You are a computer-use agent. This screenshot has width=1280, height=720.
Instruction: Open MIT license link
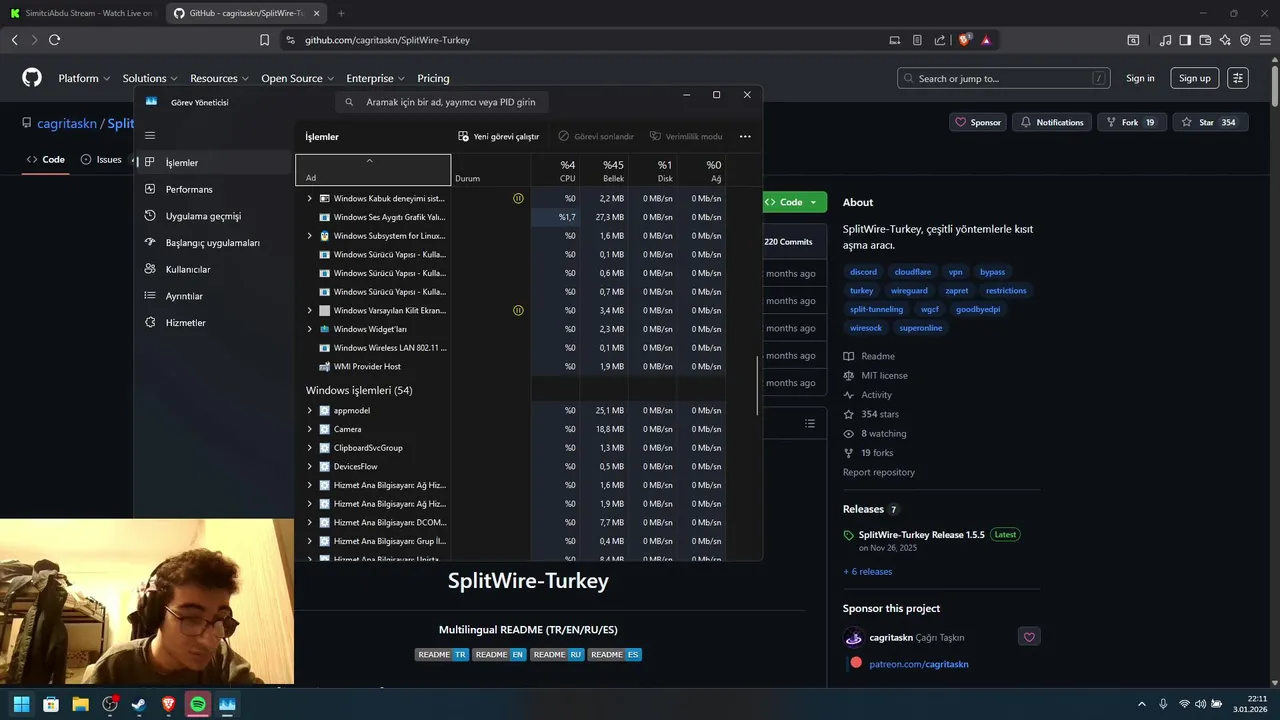point(884,376)
